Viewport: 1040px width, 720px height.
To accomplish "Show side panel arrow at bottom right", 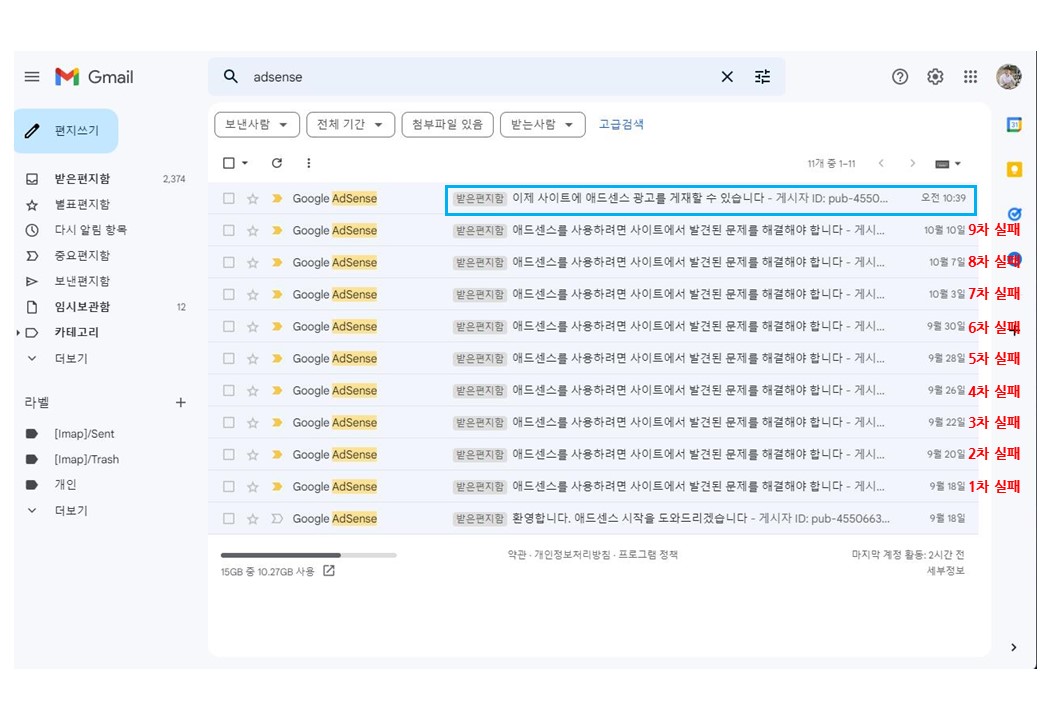I will [1013, 647].
